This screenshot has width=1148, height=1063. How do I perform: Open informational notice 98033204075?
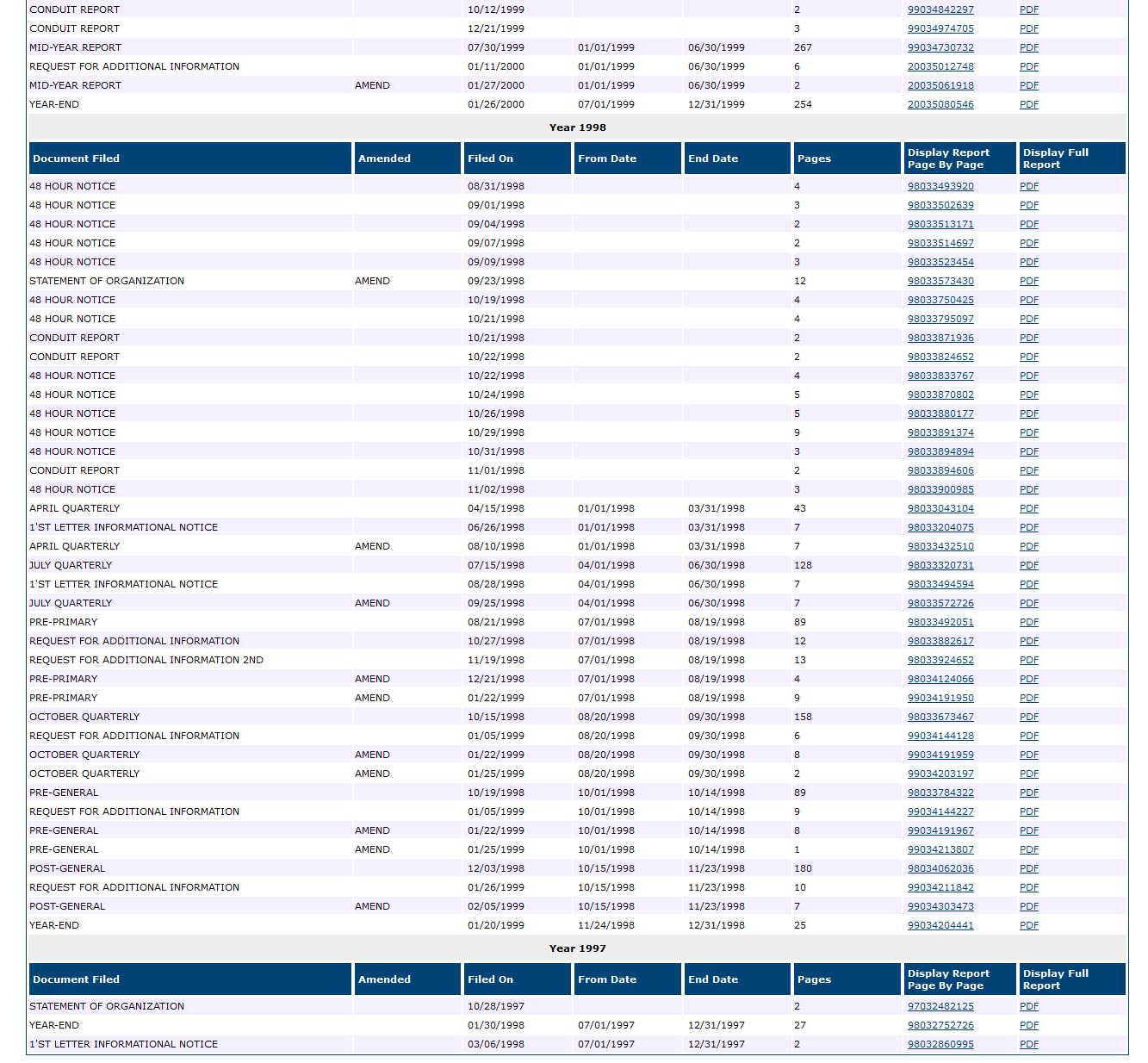tap(940, 527)
